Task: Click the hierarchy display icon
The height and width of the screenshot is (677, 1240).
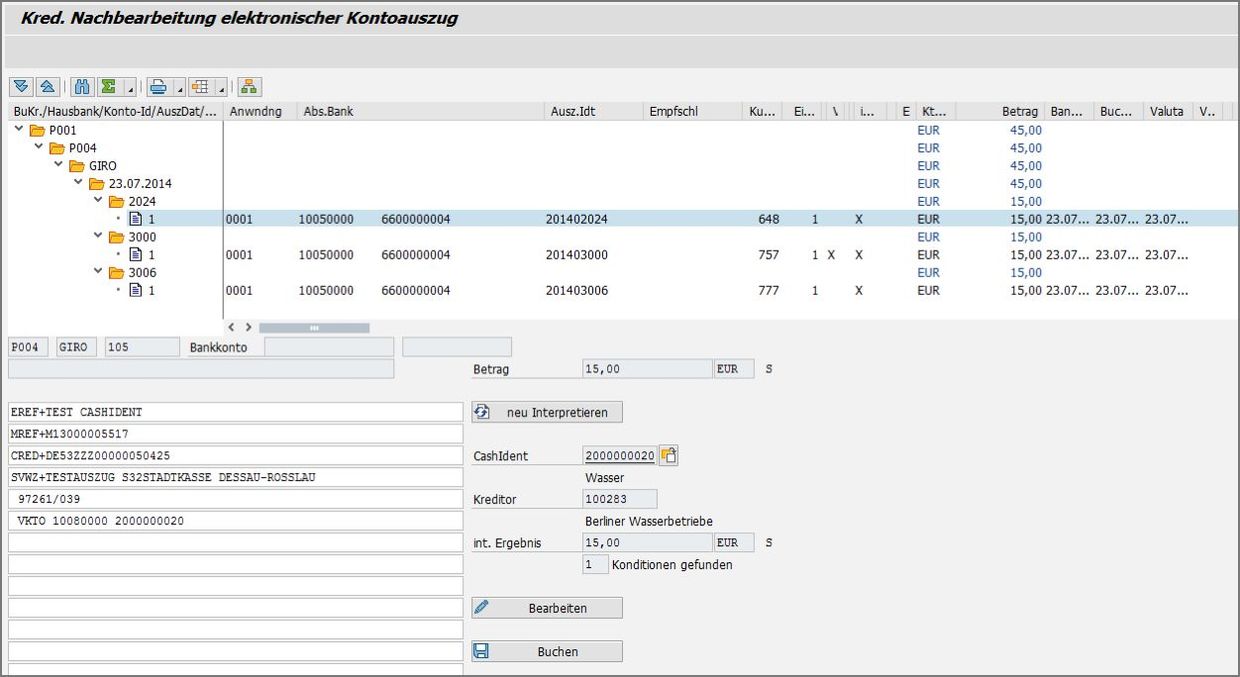Action: [248, 87]
